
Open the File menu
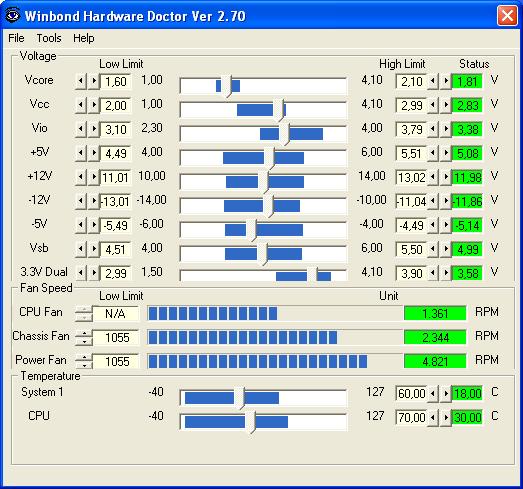point(16,38)
